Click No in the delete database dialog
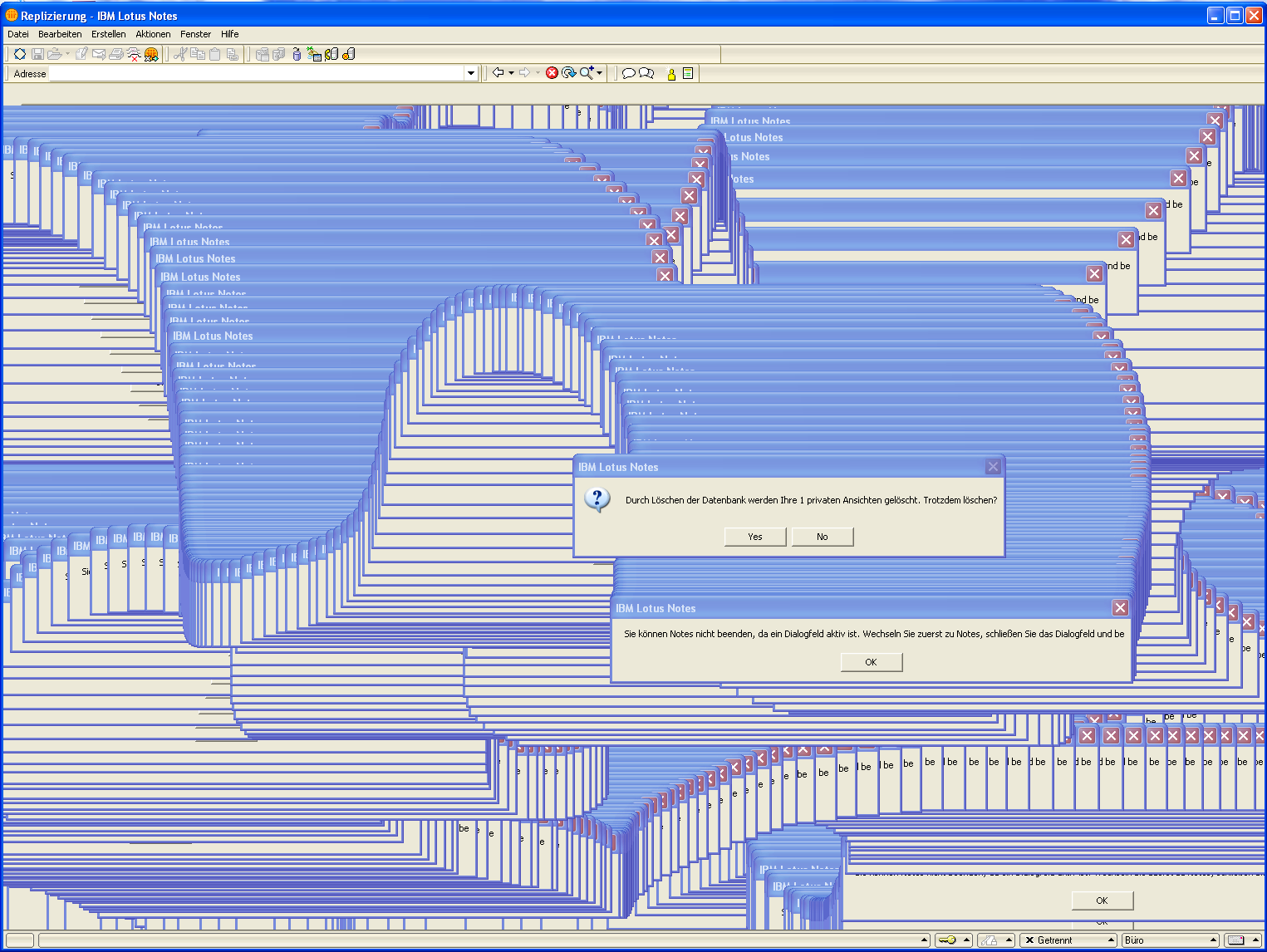Viewport: 1267px width, 952px height. point(822,537)
